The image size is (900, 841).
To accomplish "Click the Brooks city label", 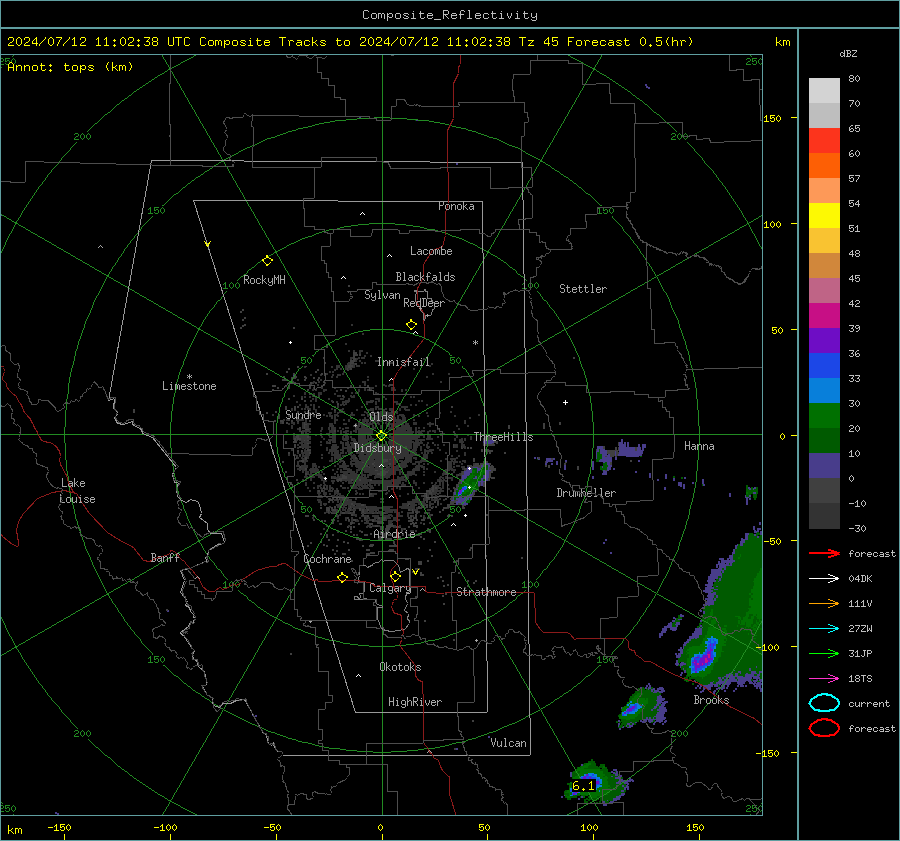I will click(x=712, y=700).
